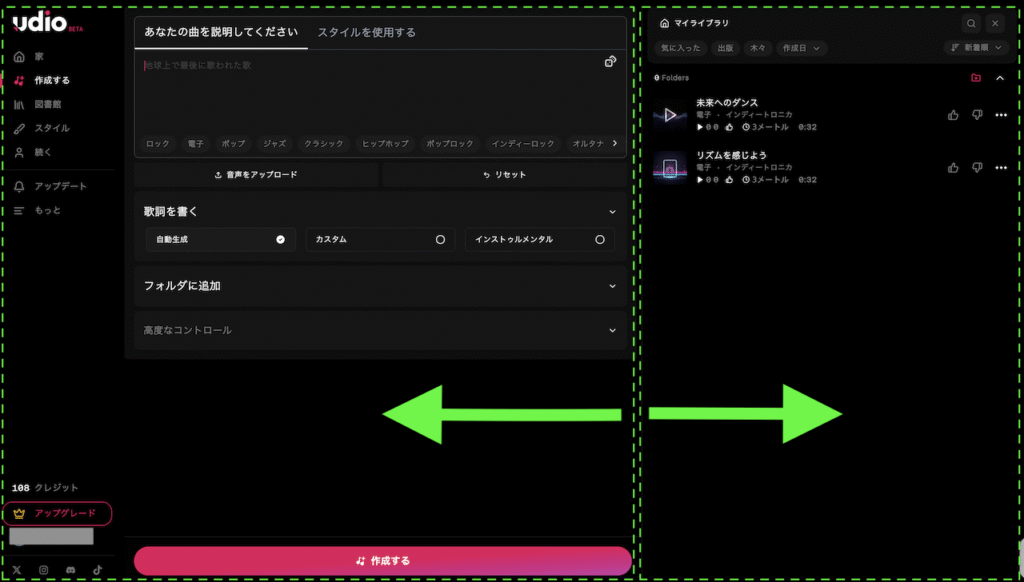1024x582 pixels.
Task: Open 図書館 in the left sidebar
Action: (47, 104)
